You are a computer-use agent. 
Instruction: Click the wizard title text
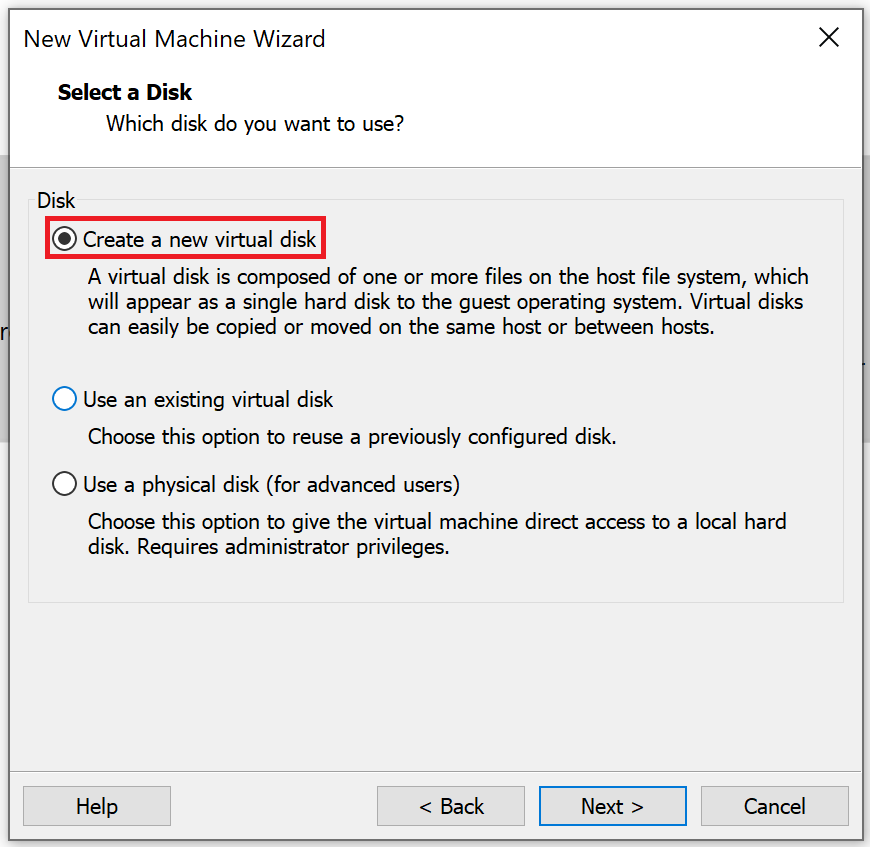[174, 39]
